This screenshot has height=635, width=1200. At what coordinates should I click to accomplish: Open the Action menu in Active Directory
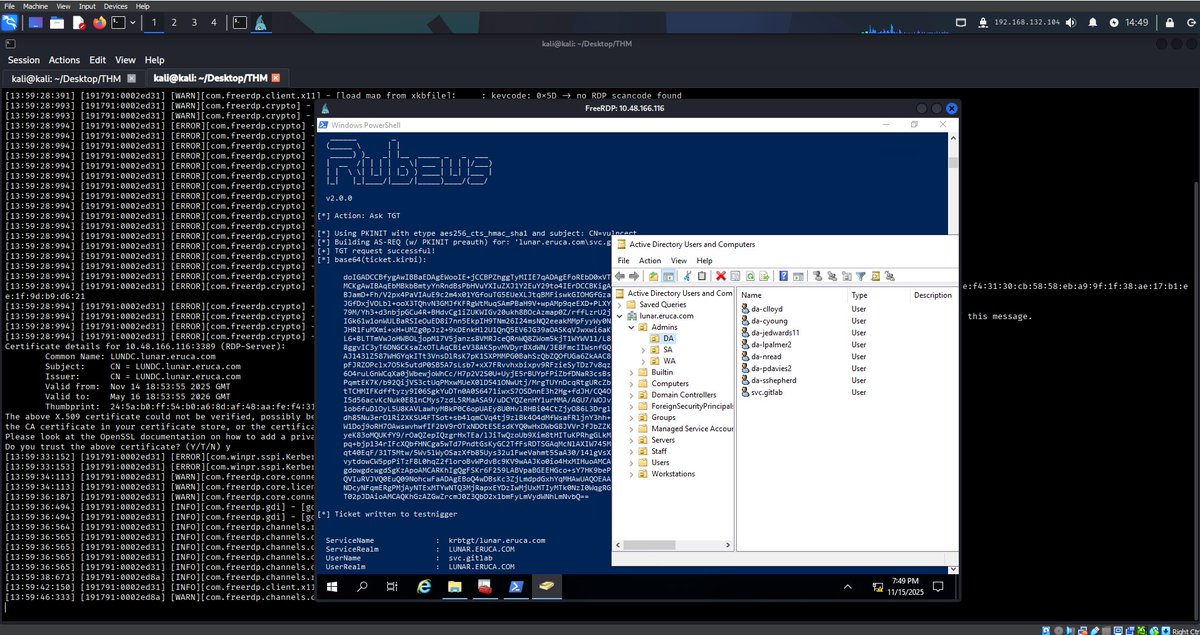(x=651, y=259)
